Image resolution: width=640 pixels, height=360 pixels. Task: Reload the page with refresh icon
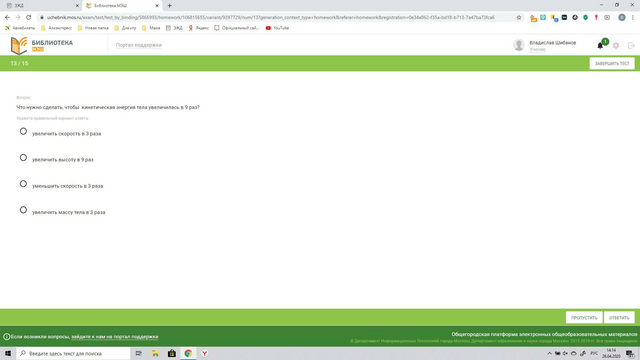click(x=29, y=18)
